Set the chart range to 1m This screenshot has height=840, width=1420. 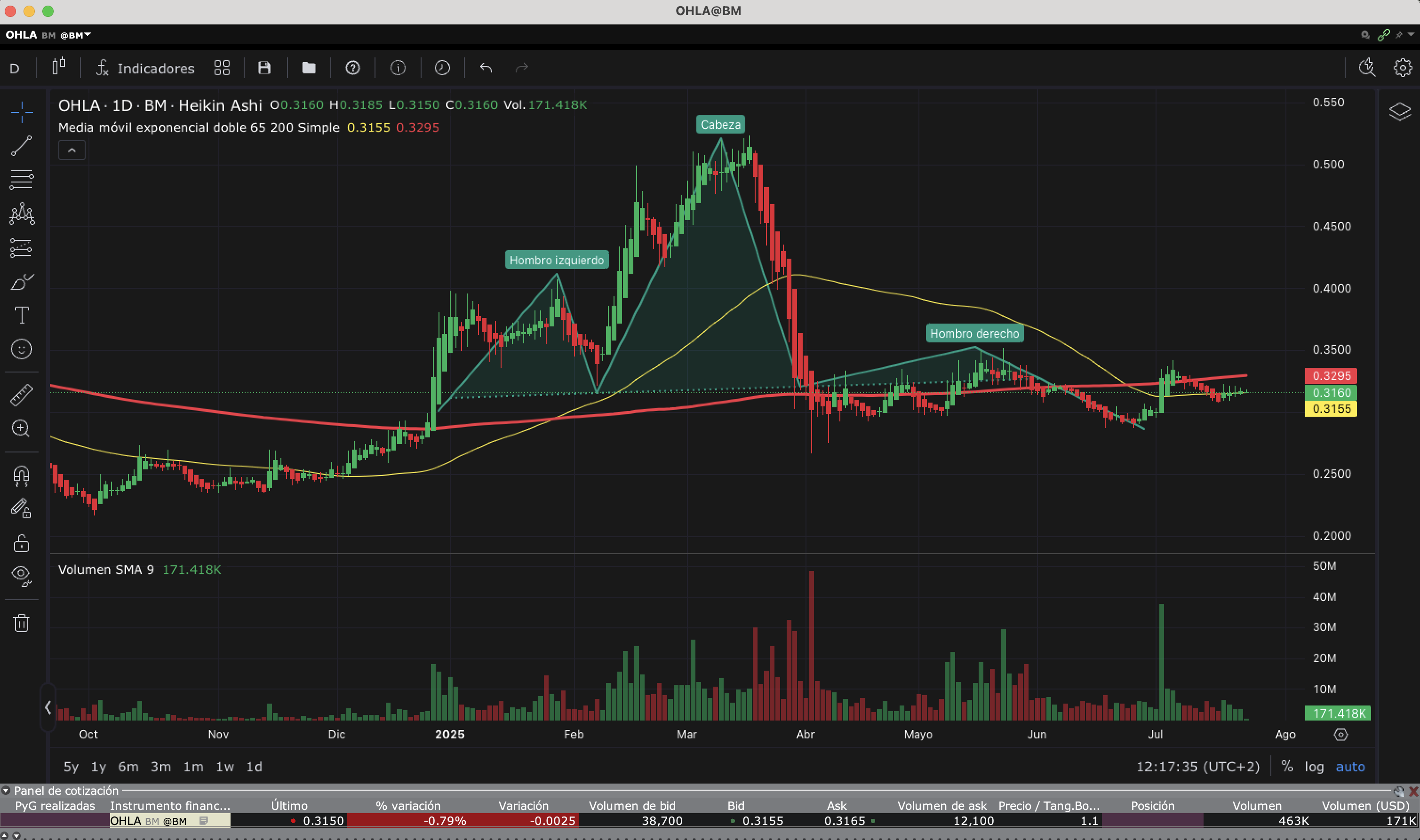click(x=193, y=767)
